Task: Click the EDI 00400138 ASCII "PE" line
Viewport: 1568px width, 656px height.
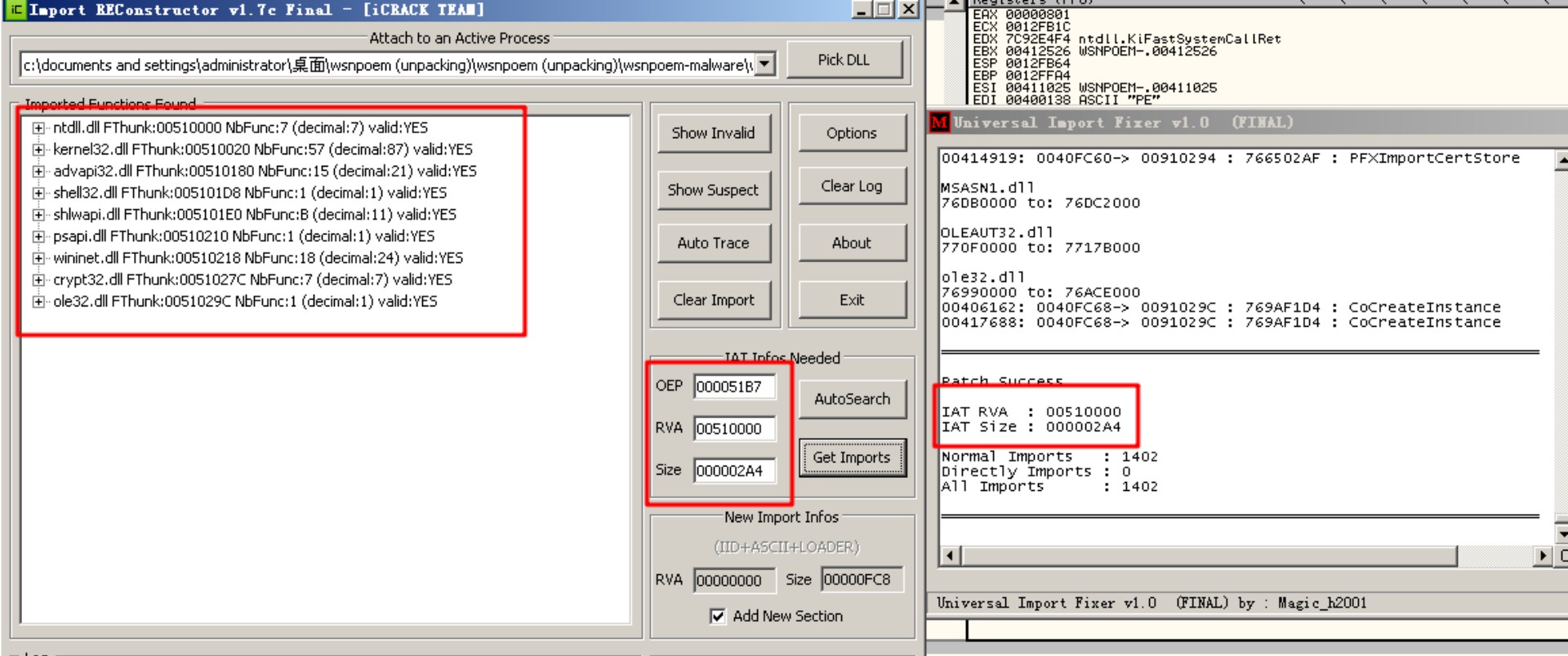Action: [x=1067, y=100]
